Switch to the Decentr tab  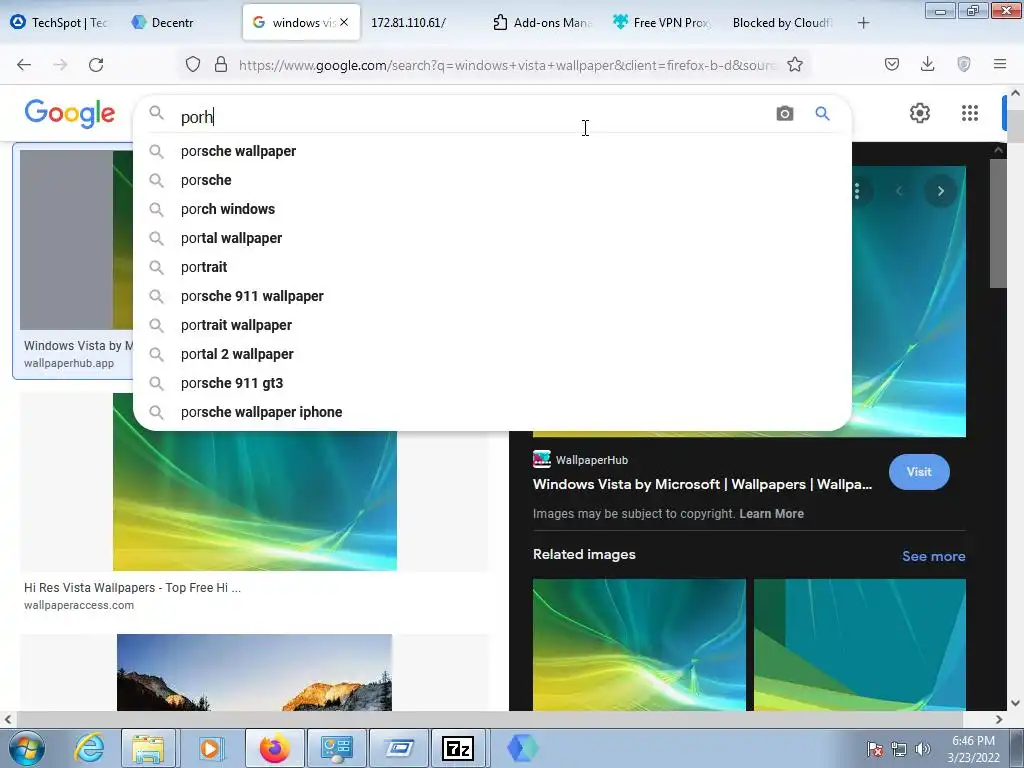click(172, 23)
